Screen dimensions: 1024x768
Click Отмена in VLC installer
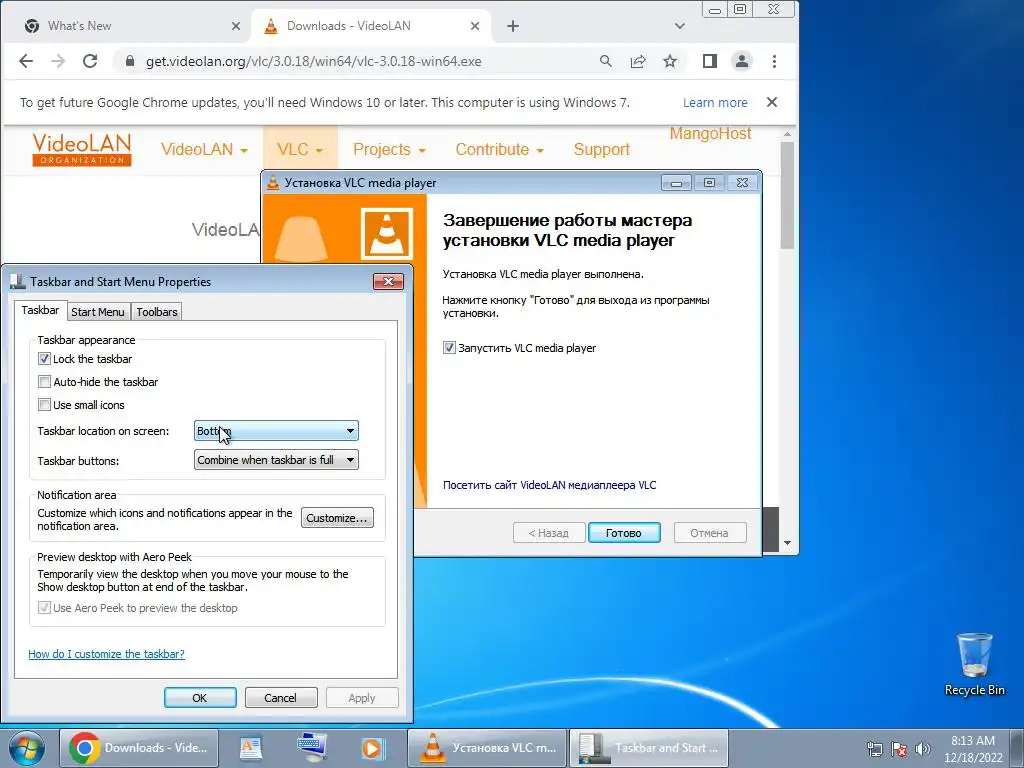(x=709, y=533)
